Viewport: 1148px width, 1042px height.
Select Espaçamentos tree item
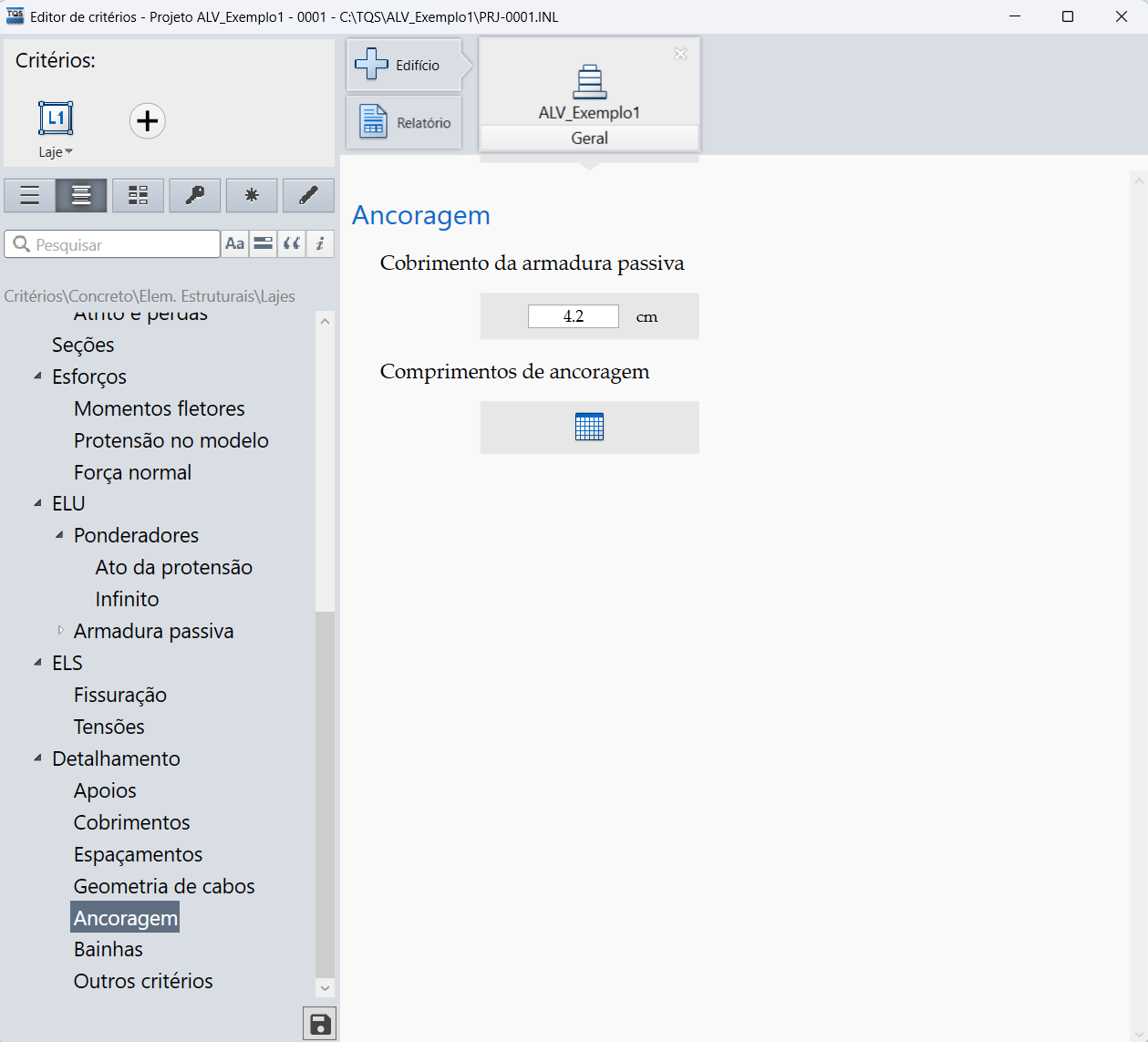[x=139, y=854]
